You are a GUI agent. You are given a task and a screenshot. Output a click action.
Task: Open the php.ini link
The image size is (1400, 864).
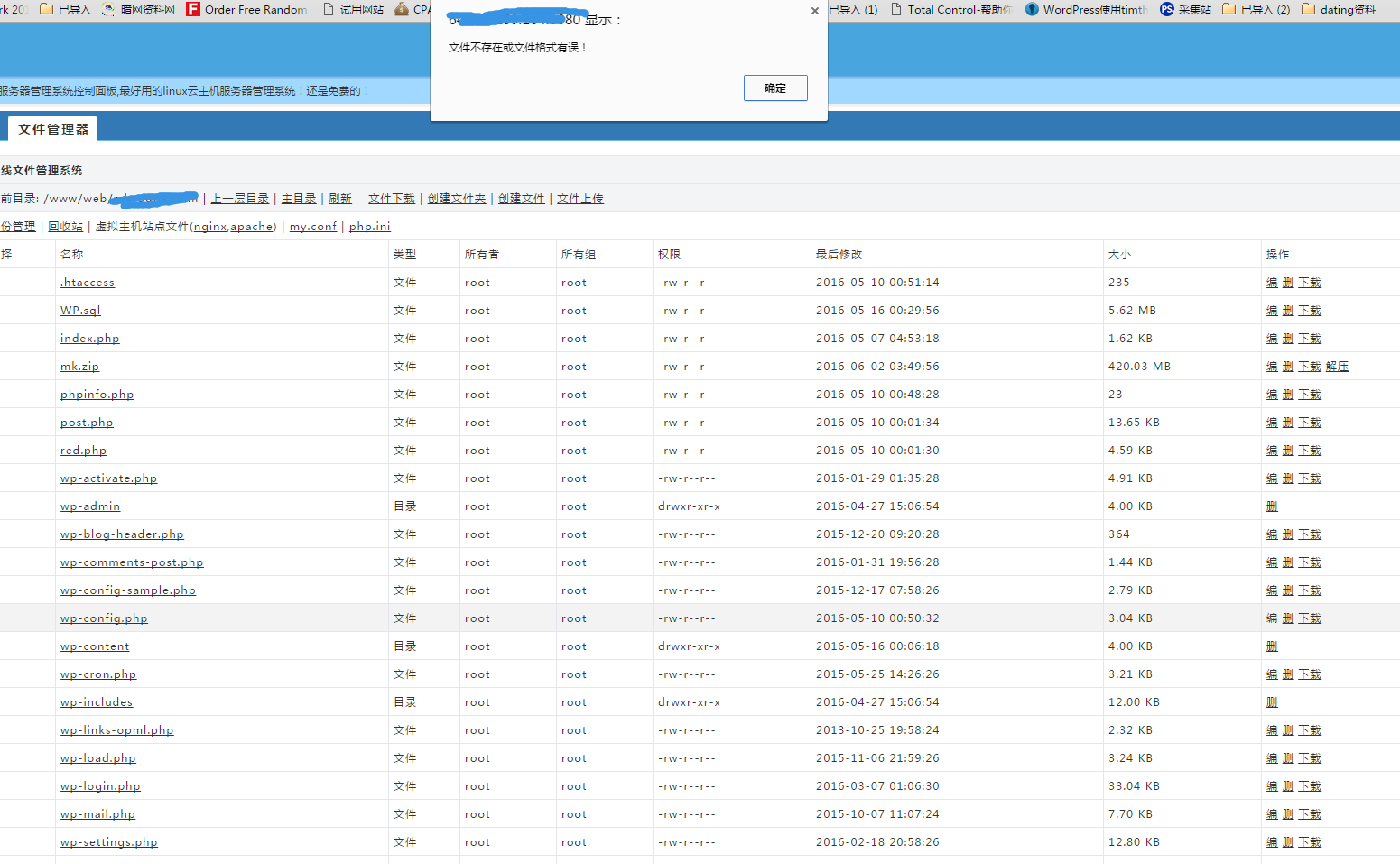click(370, 227)
